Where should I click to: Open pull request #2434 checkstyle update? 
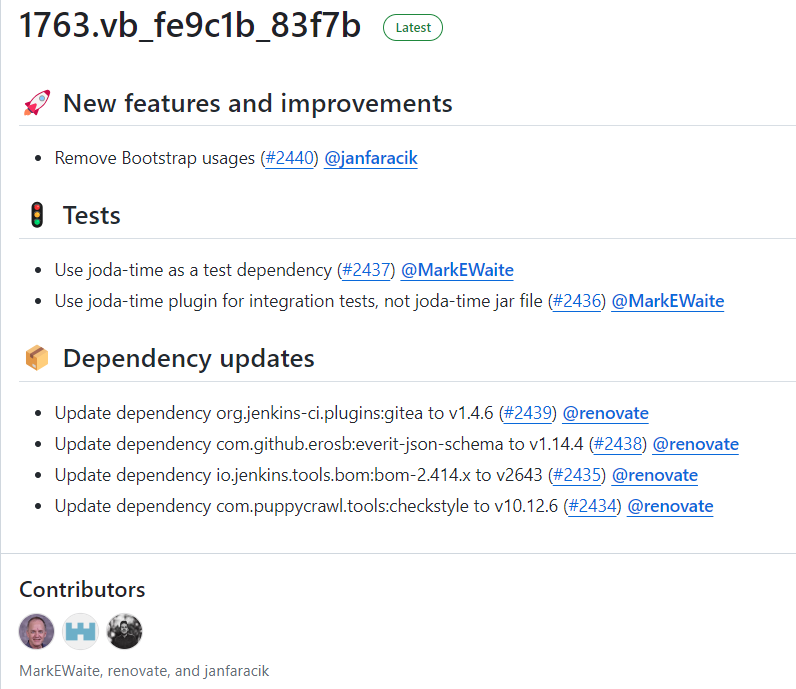click(593, 506)
